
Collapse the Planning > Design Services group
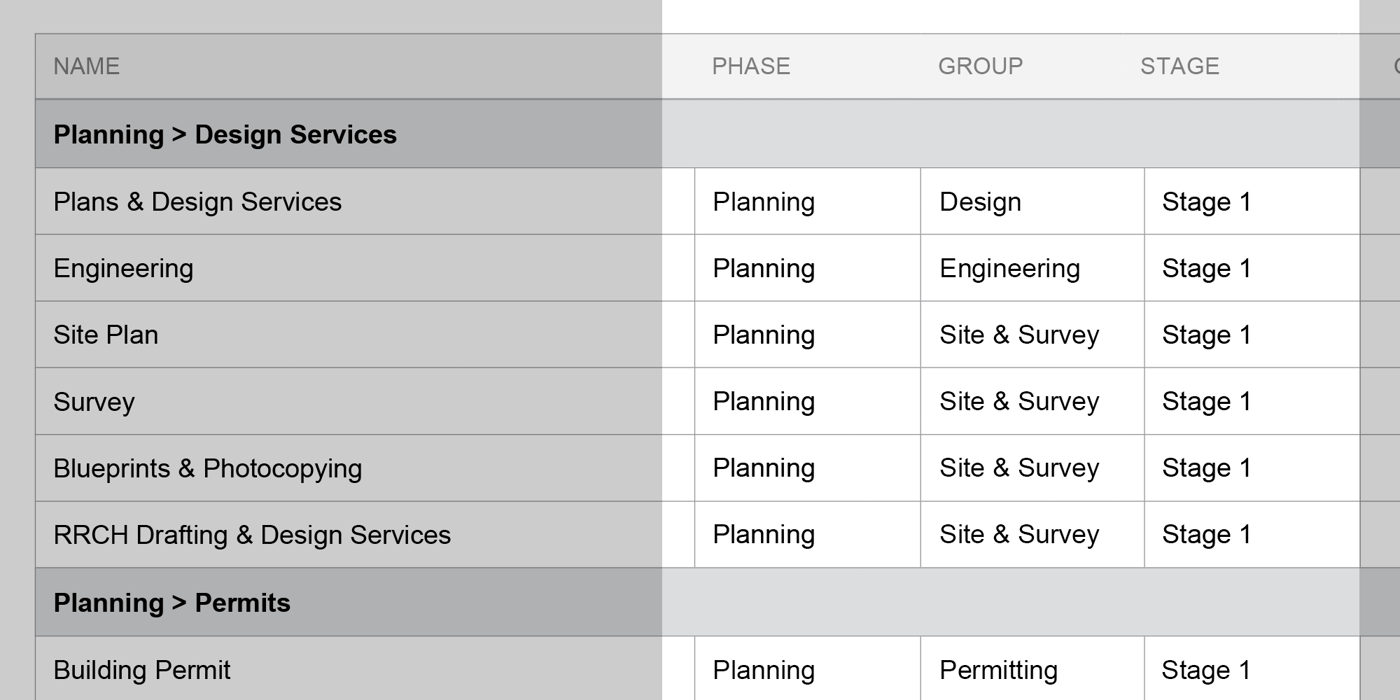[x=224, y=133]
